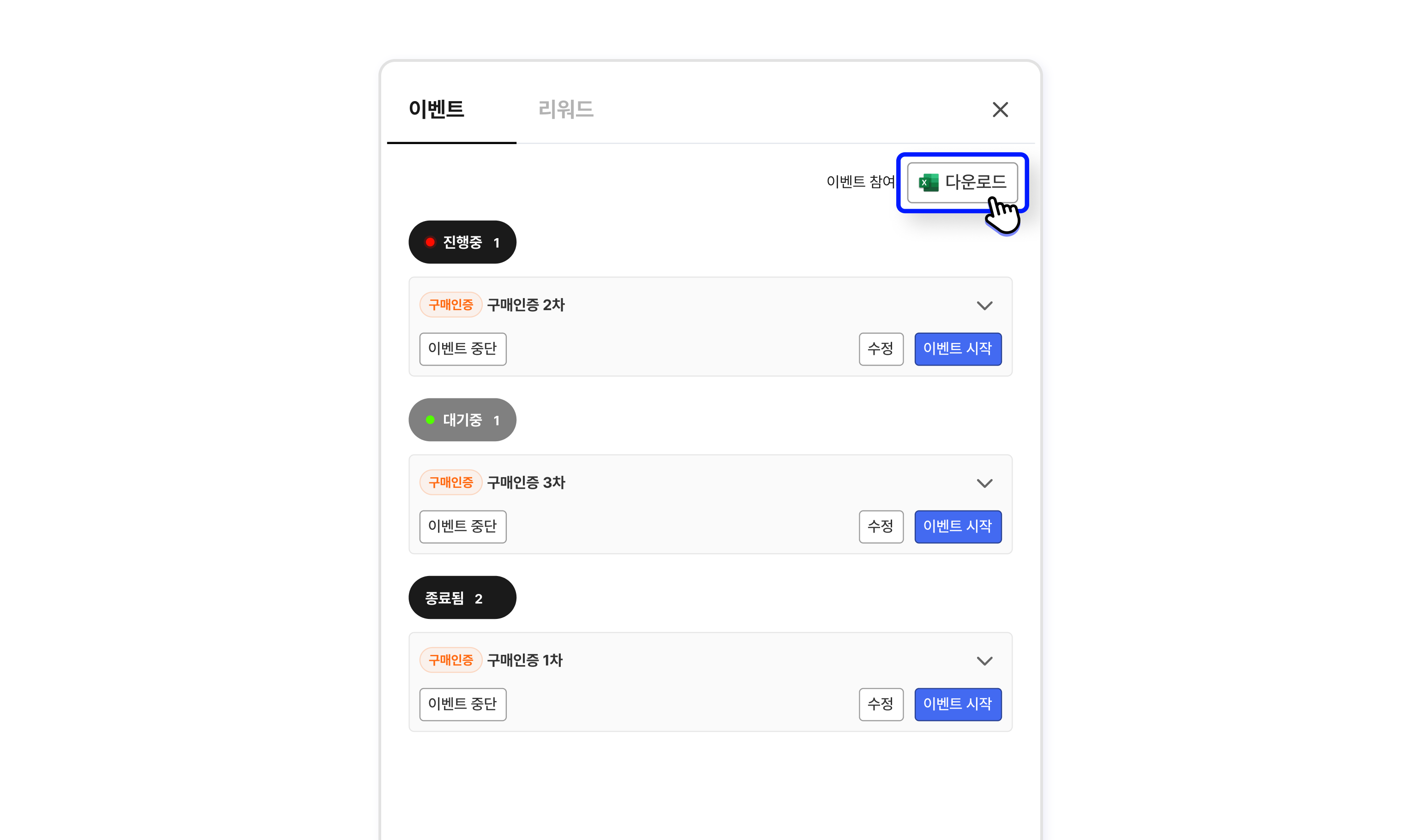This screenshot has width=1403, height=840.
Task: Click 이벤트 시작 for 구매인증 1차
Action: (958, 704)
